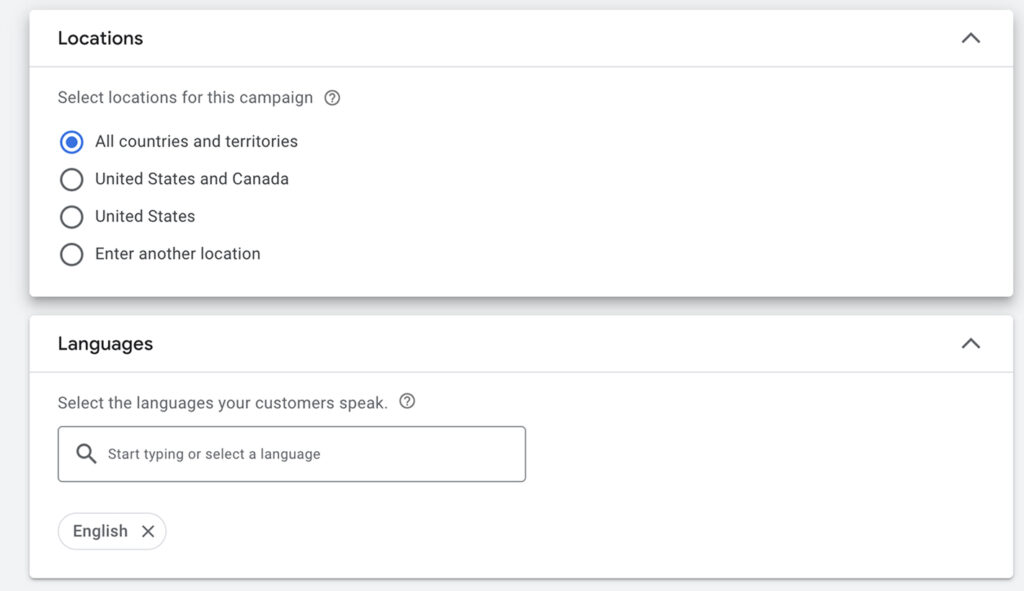Select the Enter another location radio circle
Viewport: 1024px width, 591px height.
click(x=71, y=255)
